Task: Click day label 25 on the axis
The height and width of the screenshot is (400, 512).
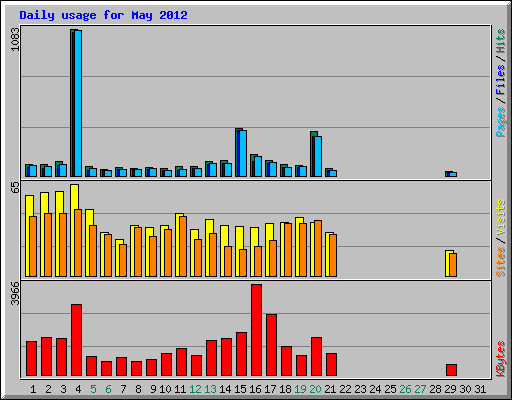Action: point(390,389)
